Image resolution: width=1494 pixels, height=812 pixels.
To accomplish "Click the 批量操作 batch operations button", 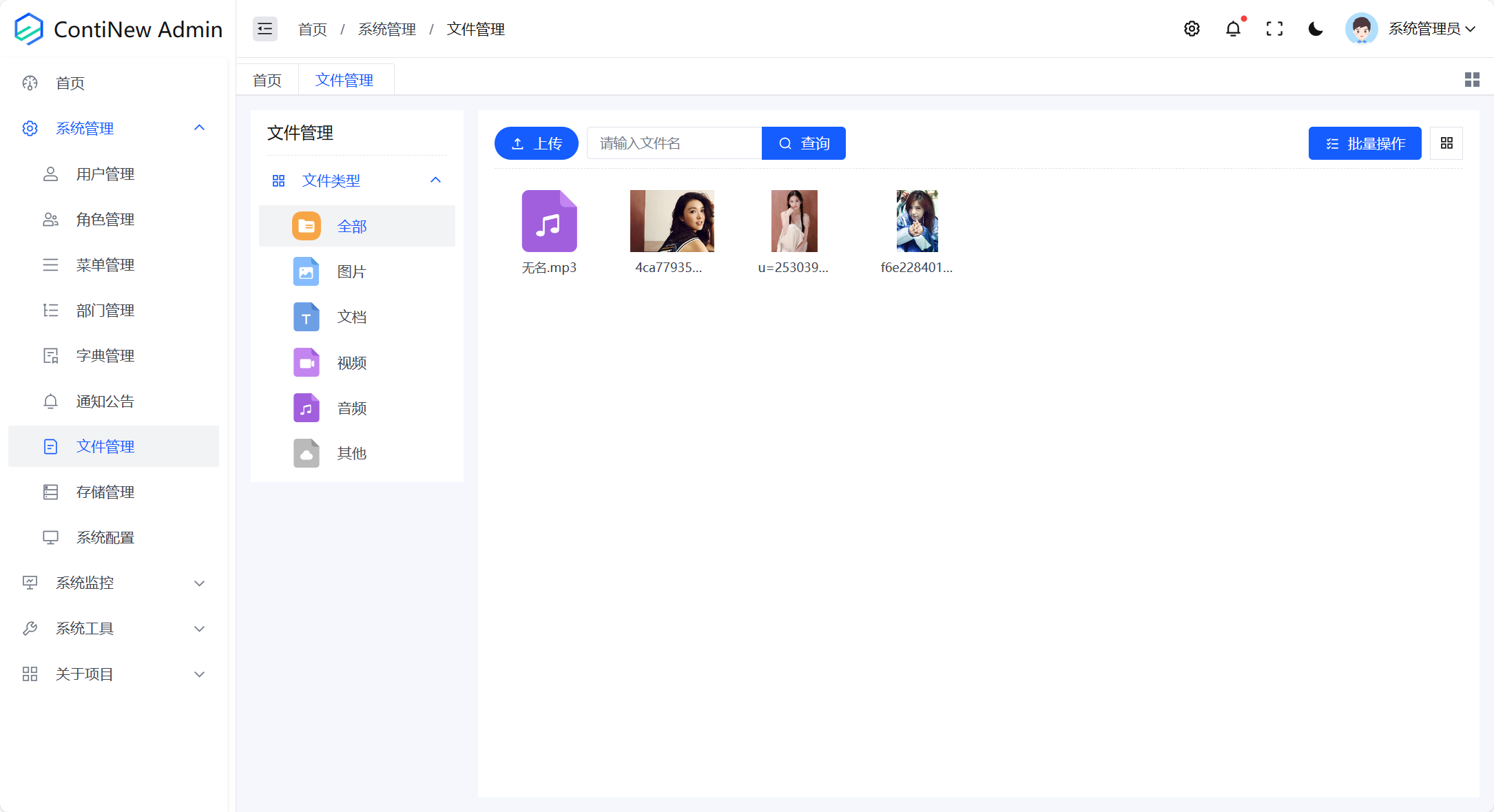I will coord(1365,143).
